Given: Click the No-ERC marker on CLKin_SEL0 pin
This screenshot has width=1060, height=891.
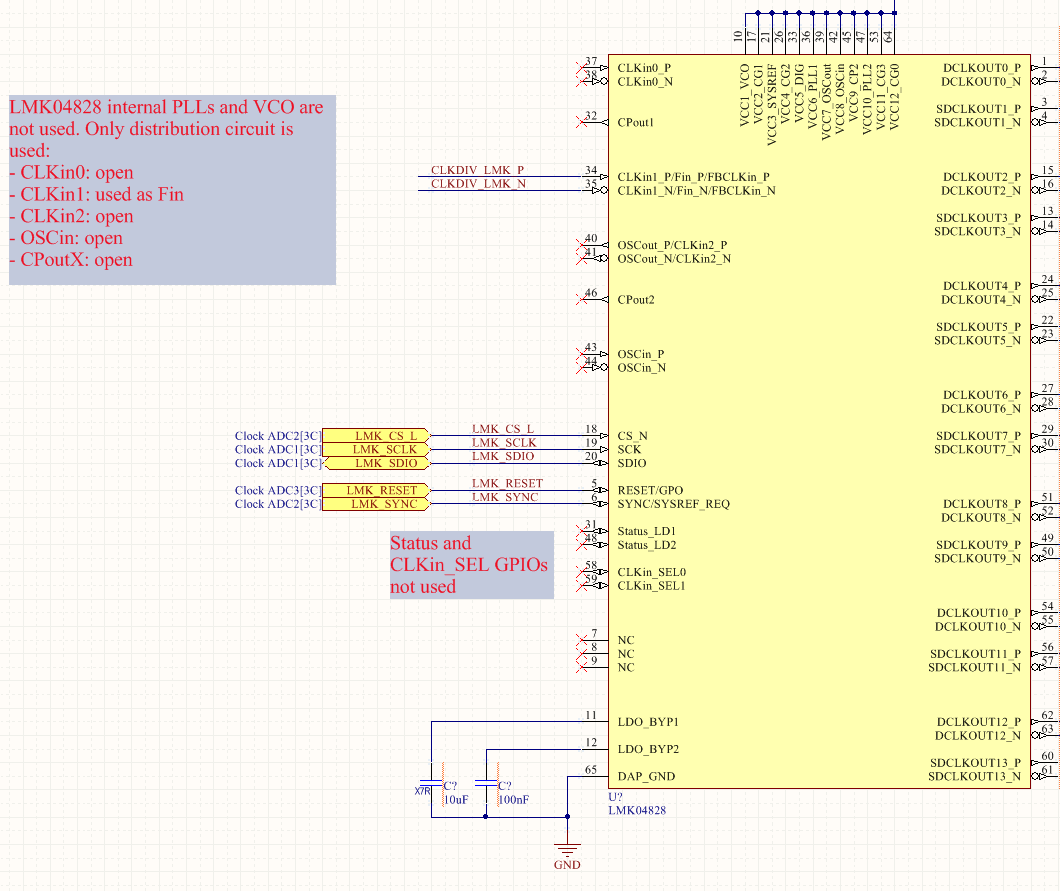Looking at the screenshot, I should click(583, 570).
